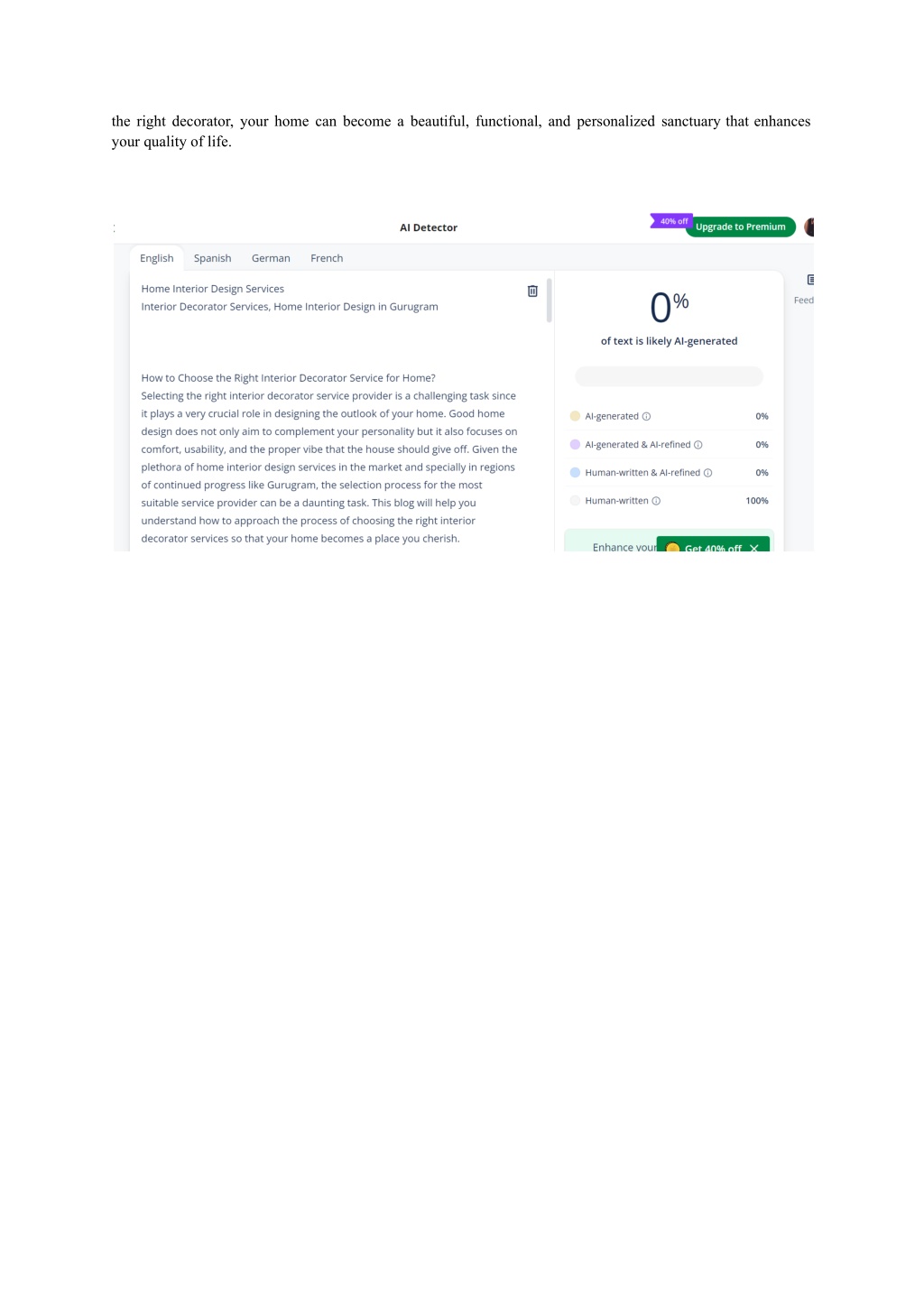Switch to the French tab
Image resolution: width=924 pixels, height=1305 pixels.
pyautogui.click(x=327, y=258)
